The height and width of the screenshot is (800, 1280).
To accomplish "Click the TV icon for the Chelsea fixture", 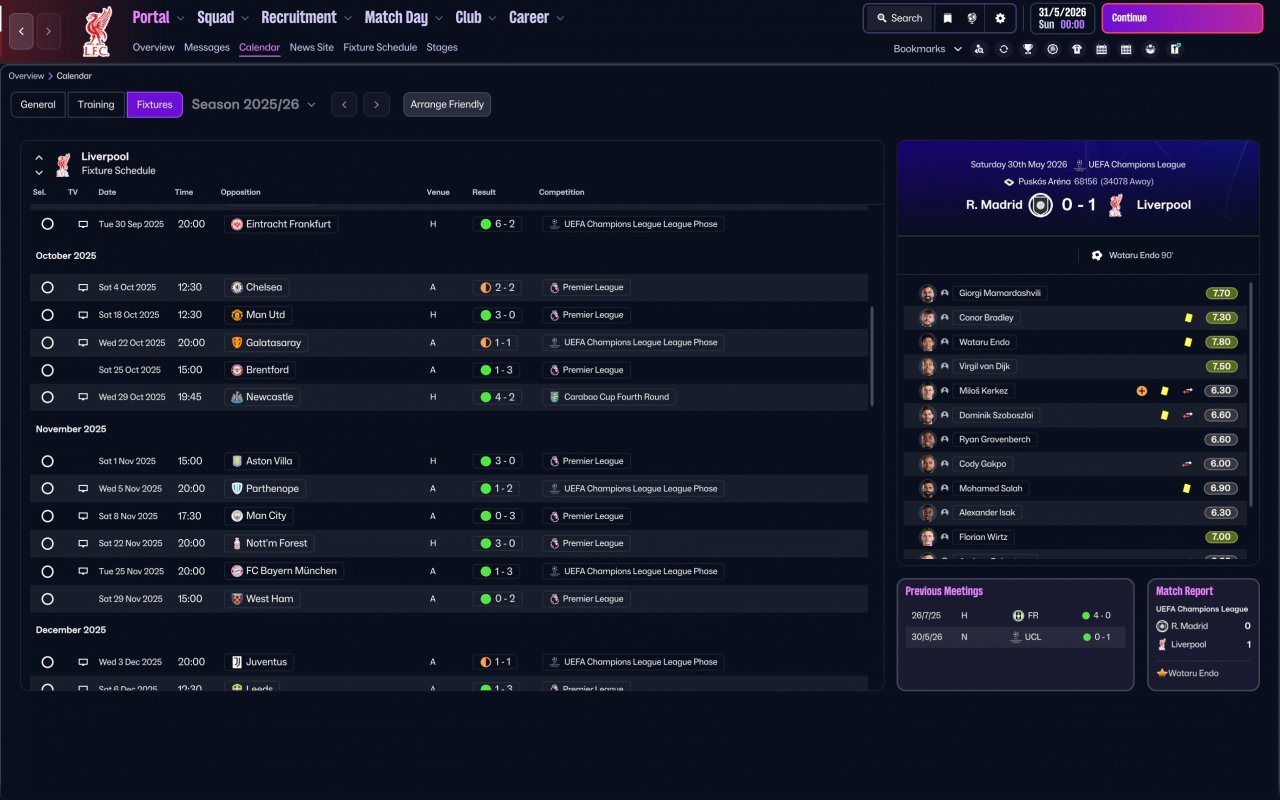I will 83,288.
